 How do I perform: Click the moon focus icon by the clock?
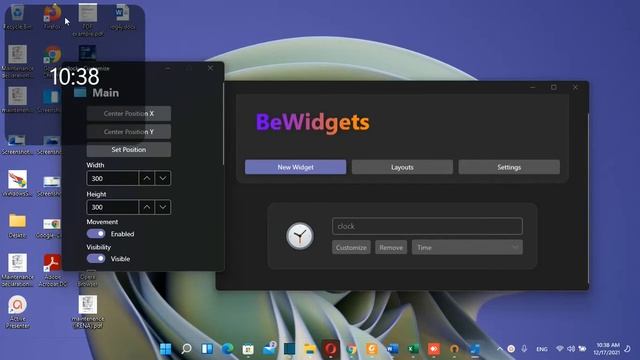(x=627, y=349)
